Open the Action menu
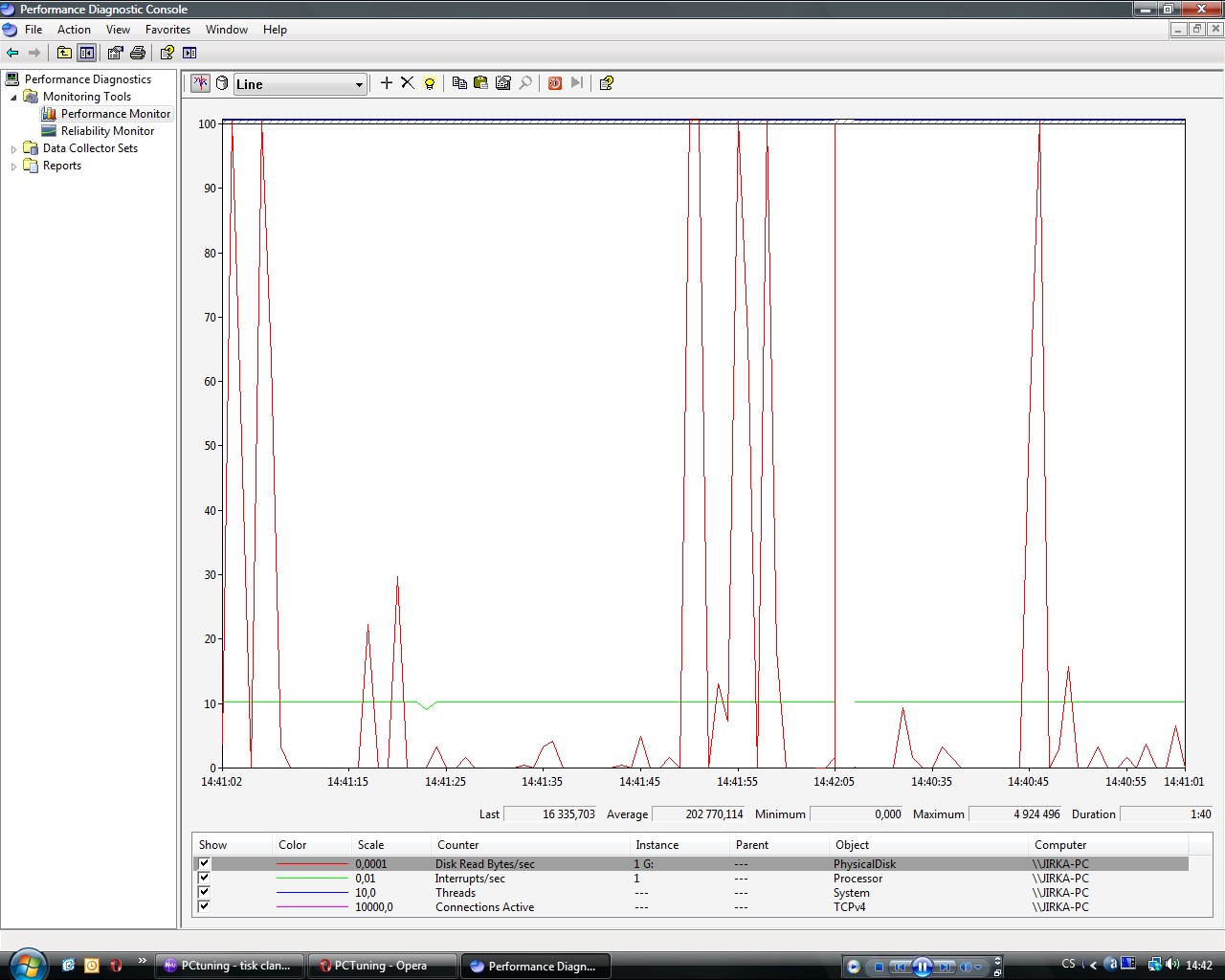1225x980 pixels. tap(74, 30)
